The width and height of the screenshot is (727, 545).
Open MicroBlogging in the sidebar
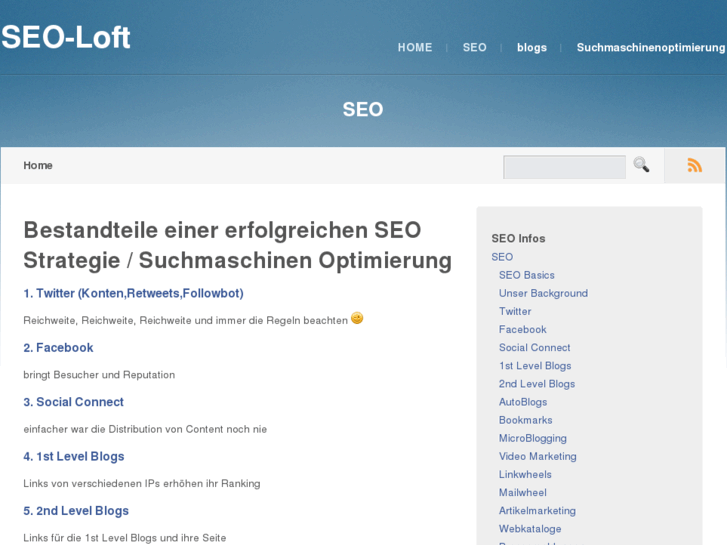(x=533, y=438)
